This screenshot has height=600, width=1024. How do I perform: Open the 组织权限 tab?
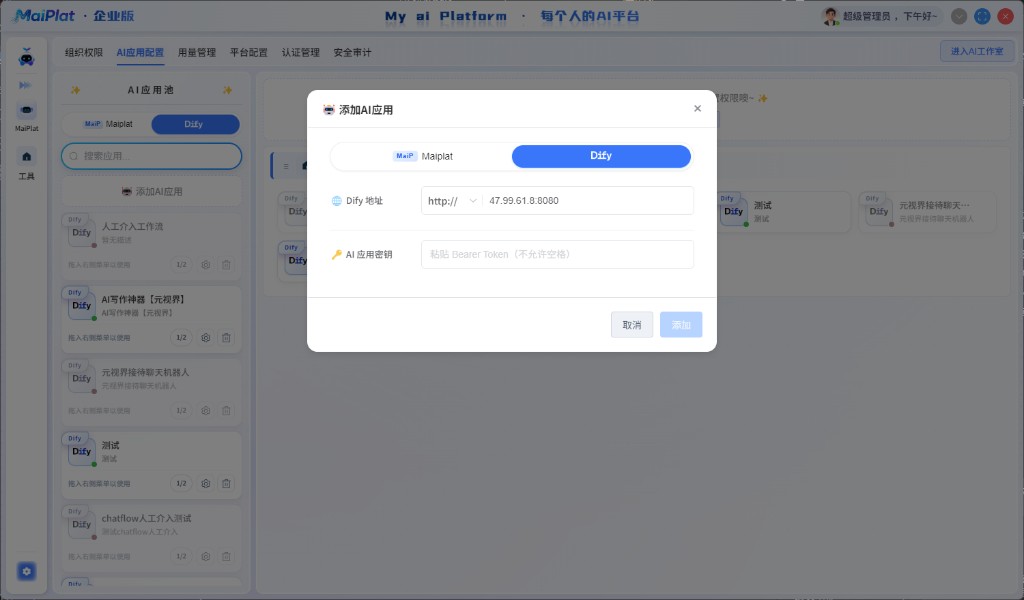84,52
